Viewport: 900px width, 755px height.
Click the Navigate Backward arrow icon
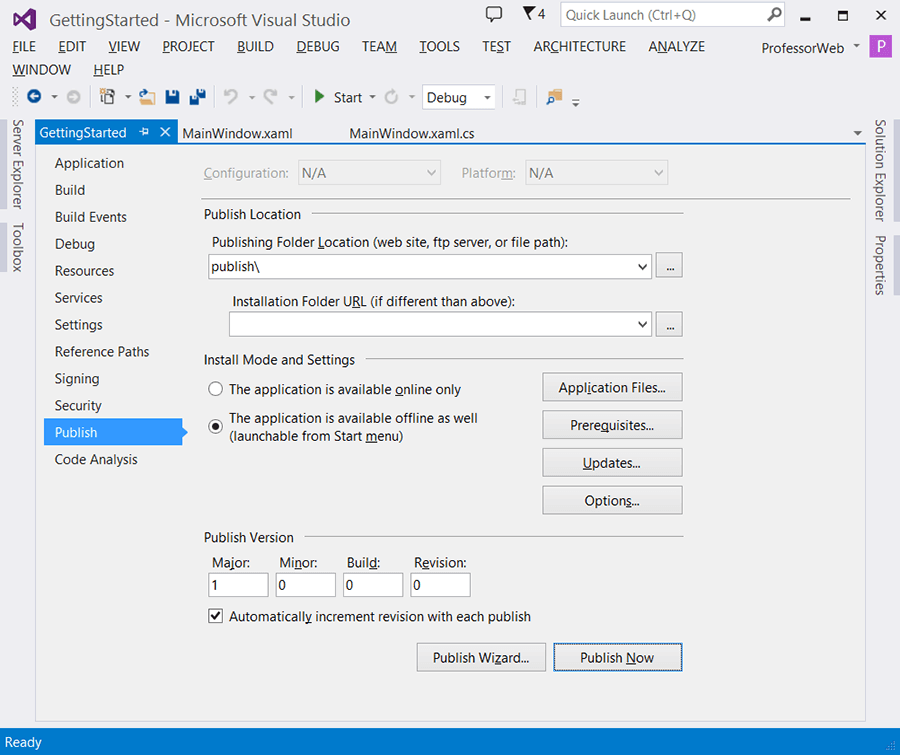[x=34, y=97]
